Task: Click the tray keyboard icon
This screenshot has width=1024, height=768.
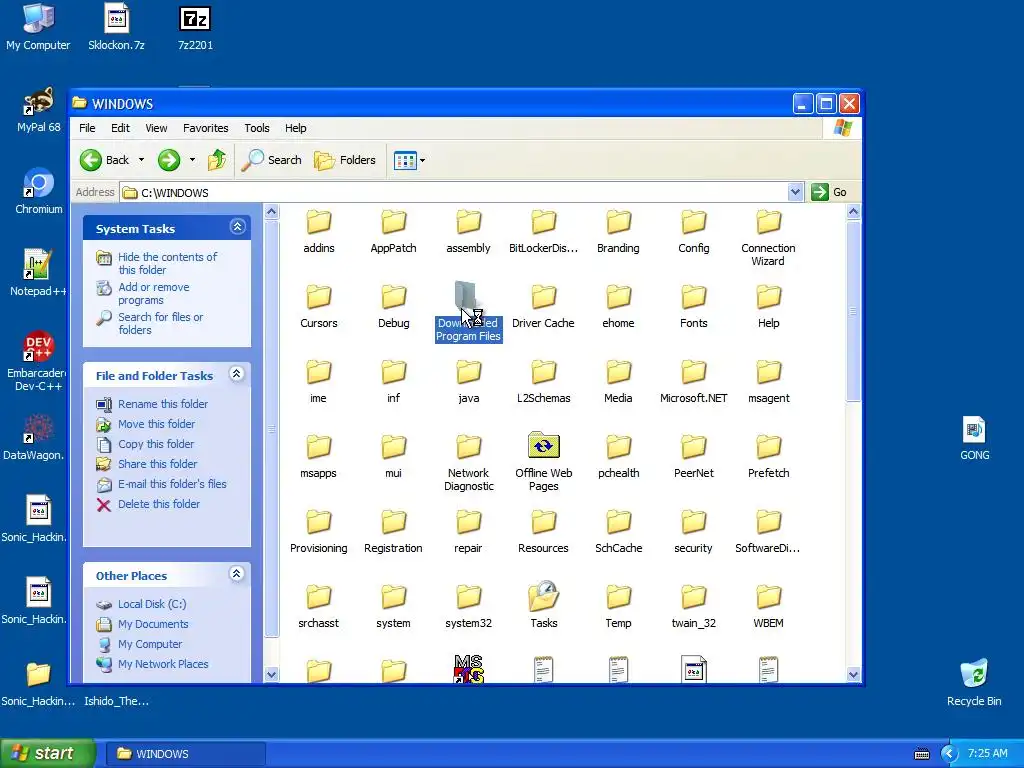Action: 921,754
